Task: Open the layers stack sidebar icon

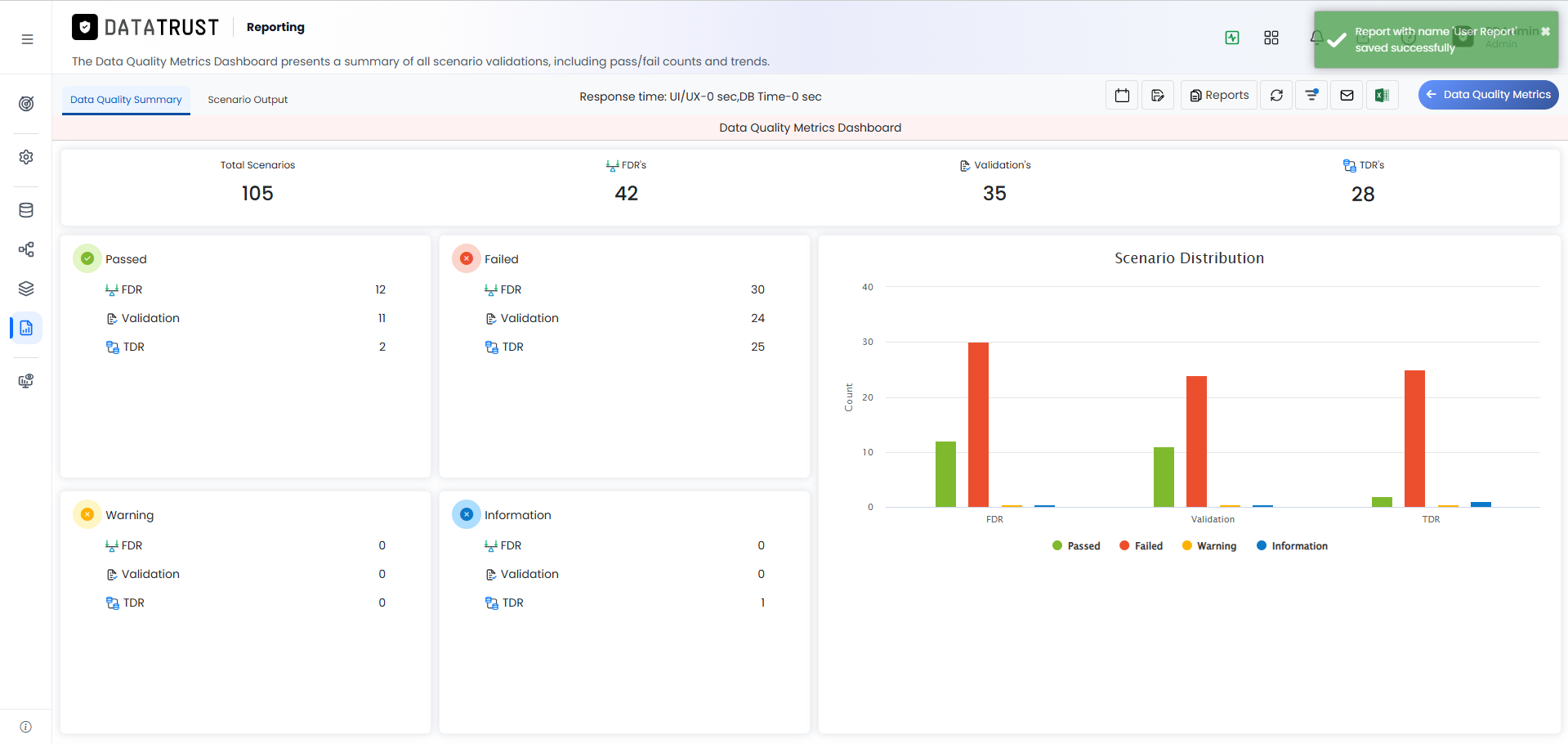Action: (26, 289)
